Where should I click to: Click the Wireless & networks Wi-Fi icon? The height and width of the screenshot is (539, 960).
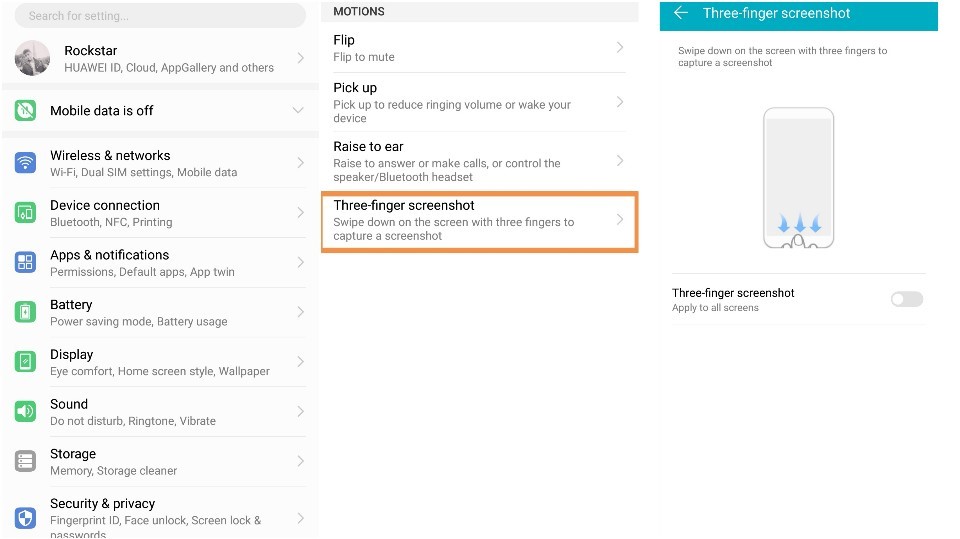(x=26, y=163)
